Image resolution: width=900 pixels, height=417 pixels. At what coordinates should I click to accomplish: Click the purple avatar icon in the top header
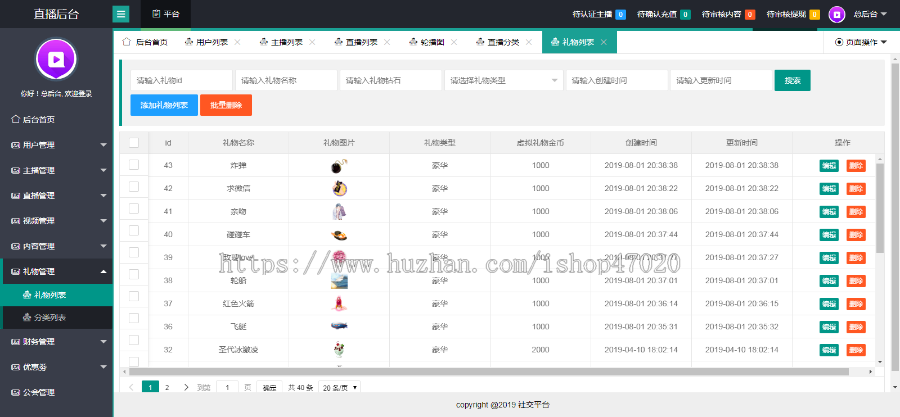(837, 14)
